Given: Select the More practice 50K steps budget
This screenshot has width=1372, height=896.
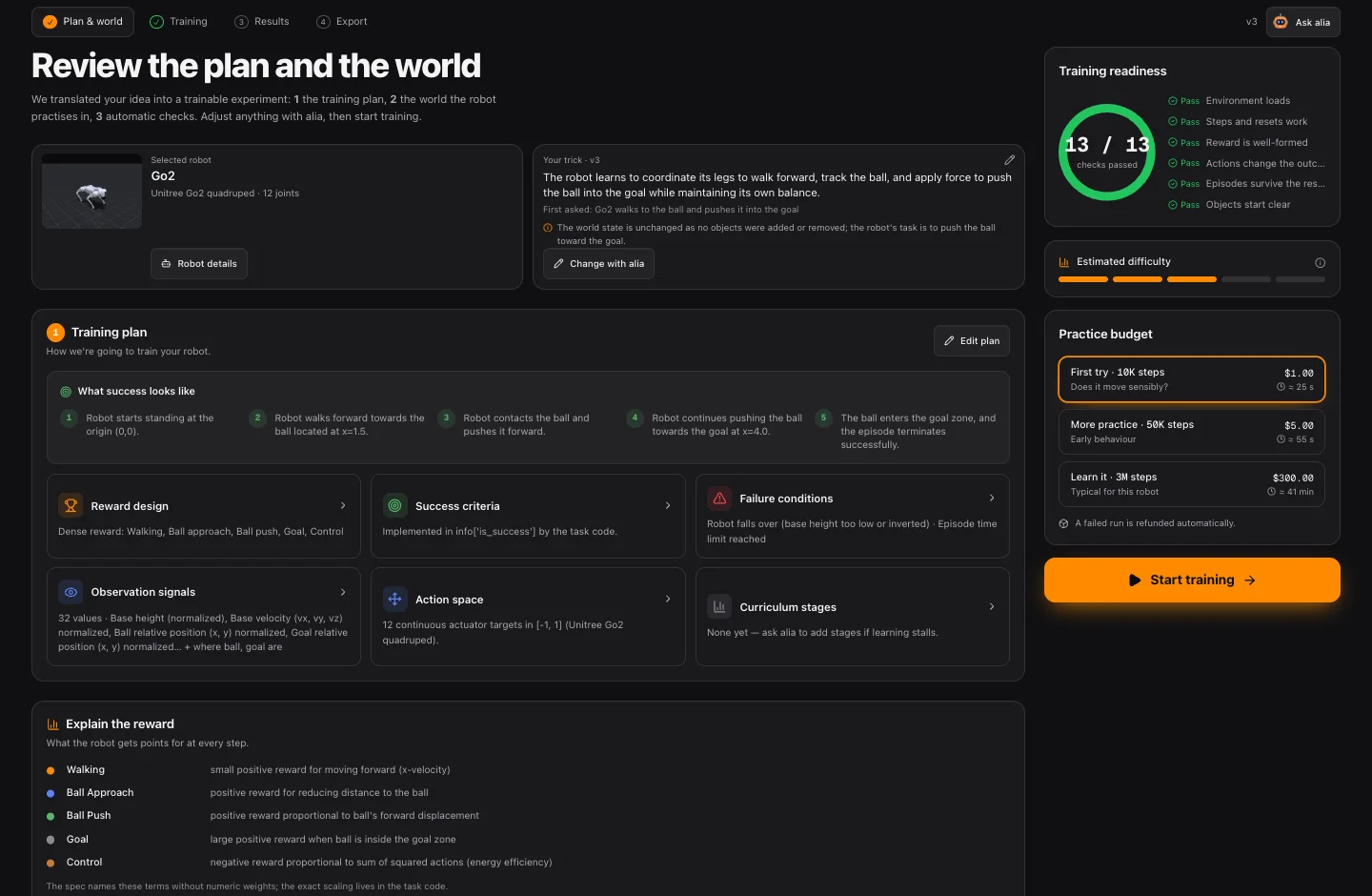Looking at the screenshot, I should pos(1192,432).
